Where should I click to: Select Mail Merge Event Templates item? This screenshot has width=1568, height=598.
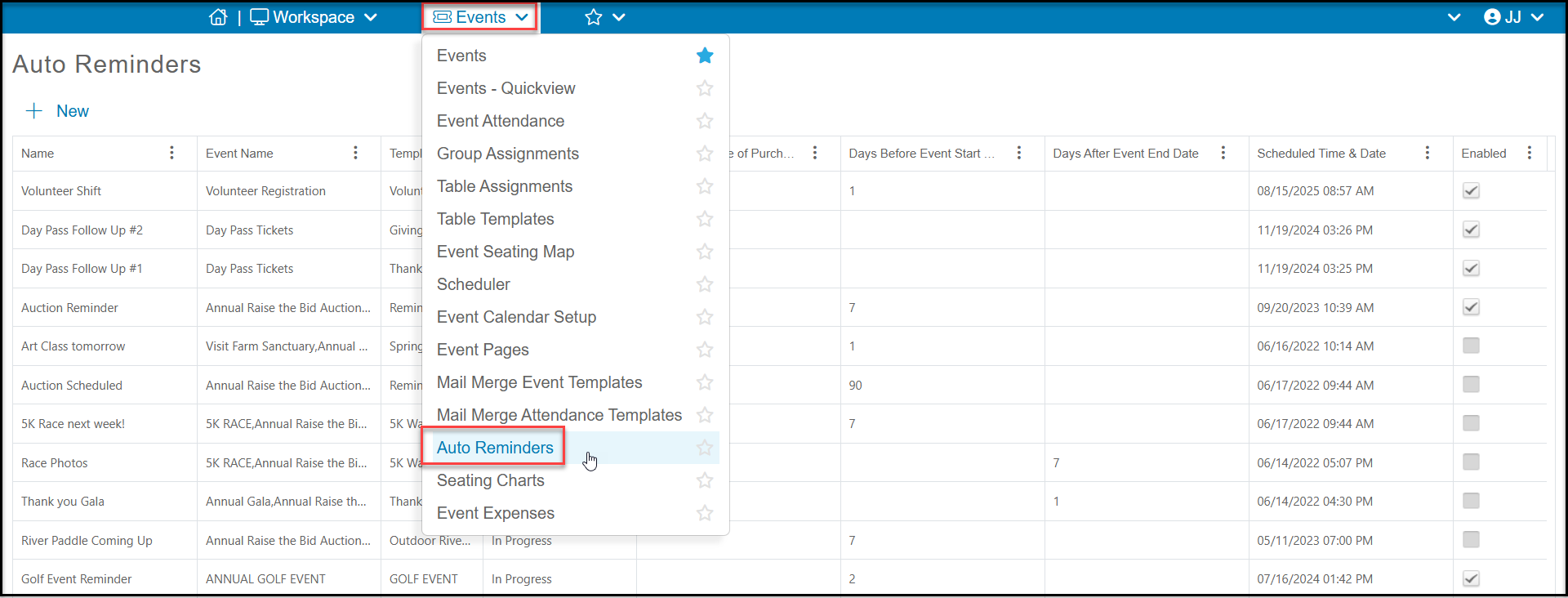coord(540,382)
